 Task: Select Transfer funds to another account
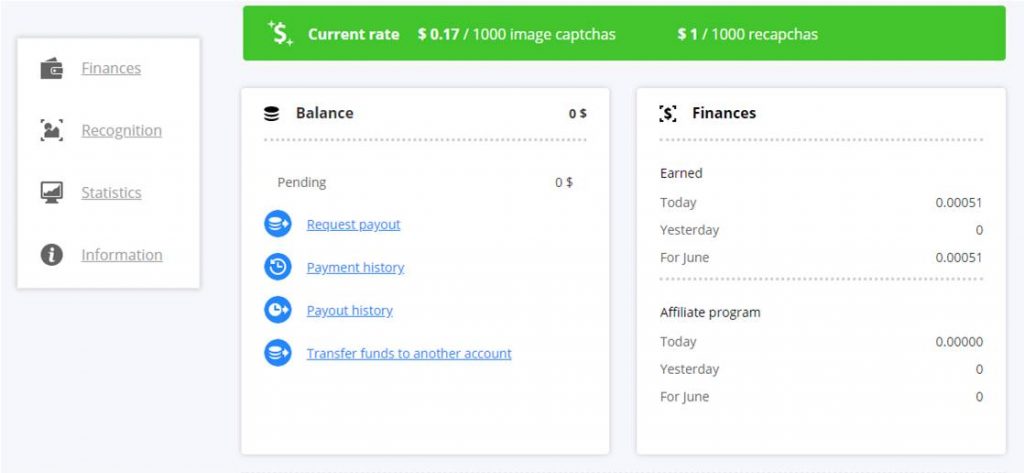point(409,354)
